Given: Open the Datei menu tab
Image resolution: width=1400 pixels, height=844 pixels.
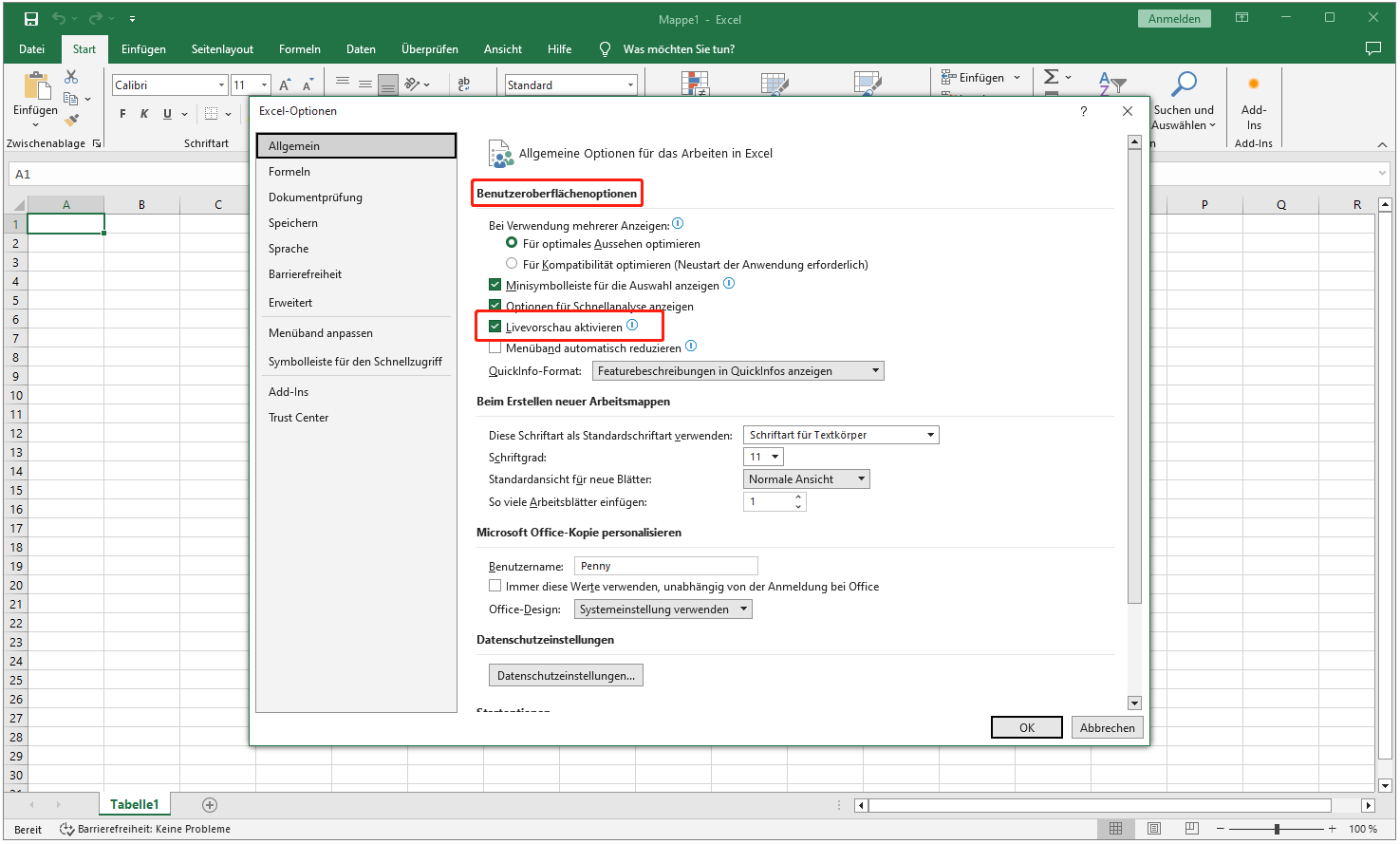Looking at the screenshot, I should click(32, 49).
